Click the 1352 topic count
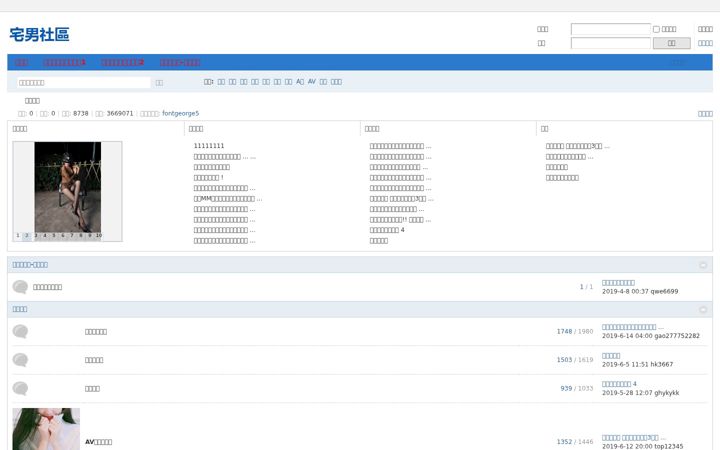The width and height of the screenshot is (720, 450). [x=564, y=442]
